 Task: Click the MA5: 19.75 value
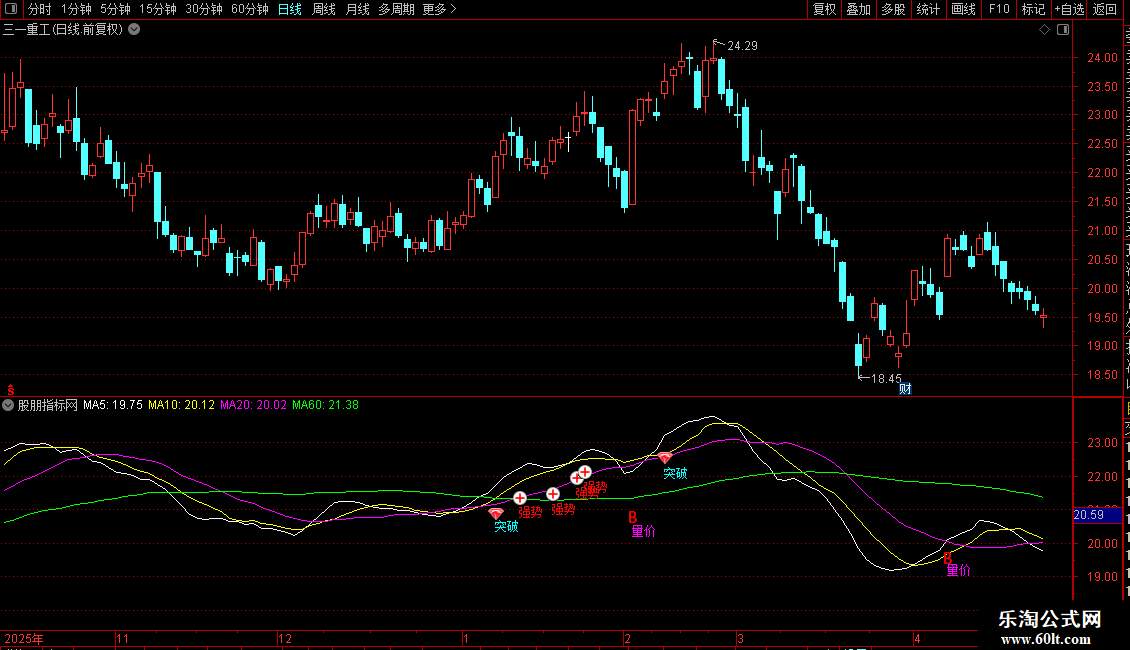coord(112,405)
